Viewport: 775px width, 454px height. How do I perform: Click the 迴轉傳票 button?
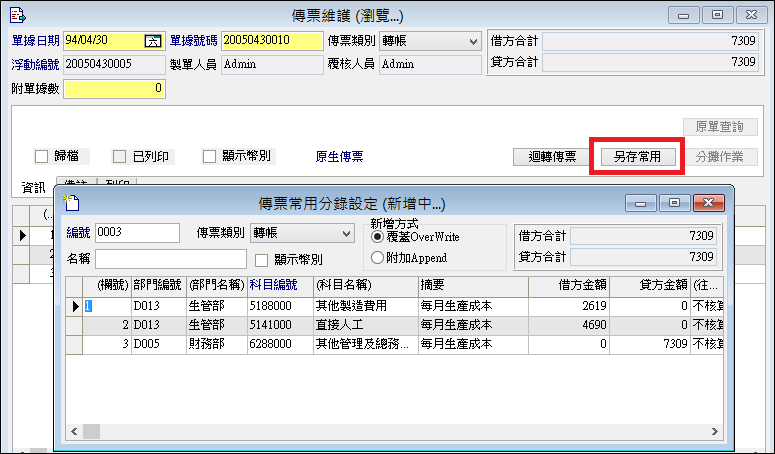pos(552,157)
